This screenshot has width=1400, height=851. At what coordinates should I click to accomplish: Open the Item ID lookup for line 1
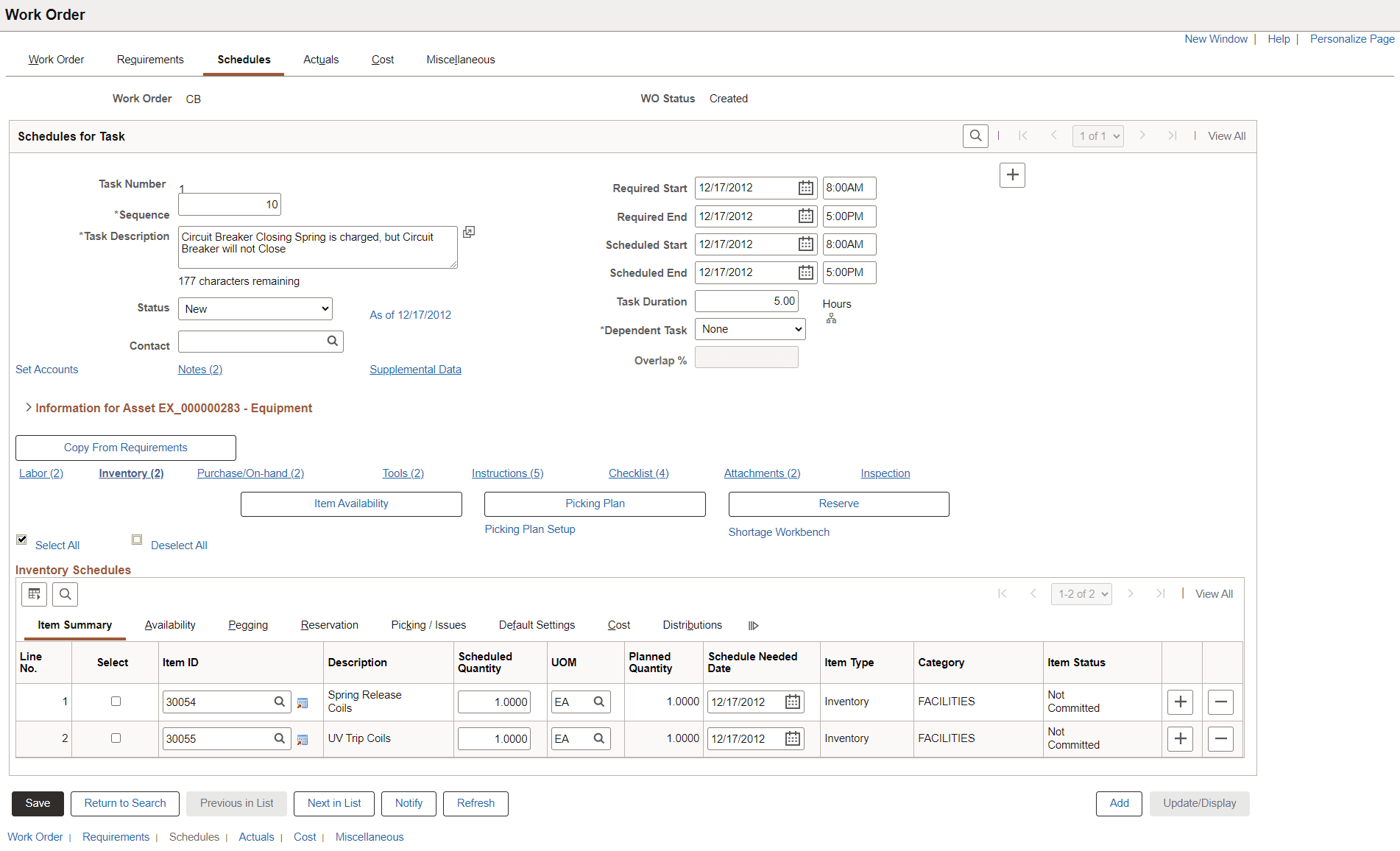tap(280, 702)
